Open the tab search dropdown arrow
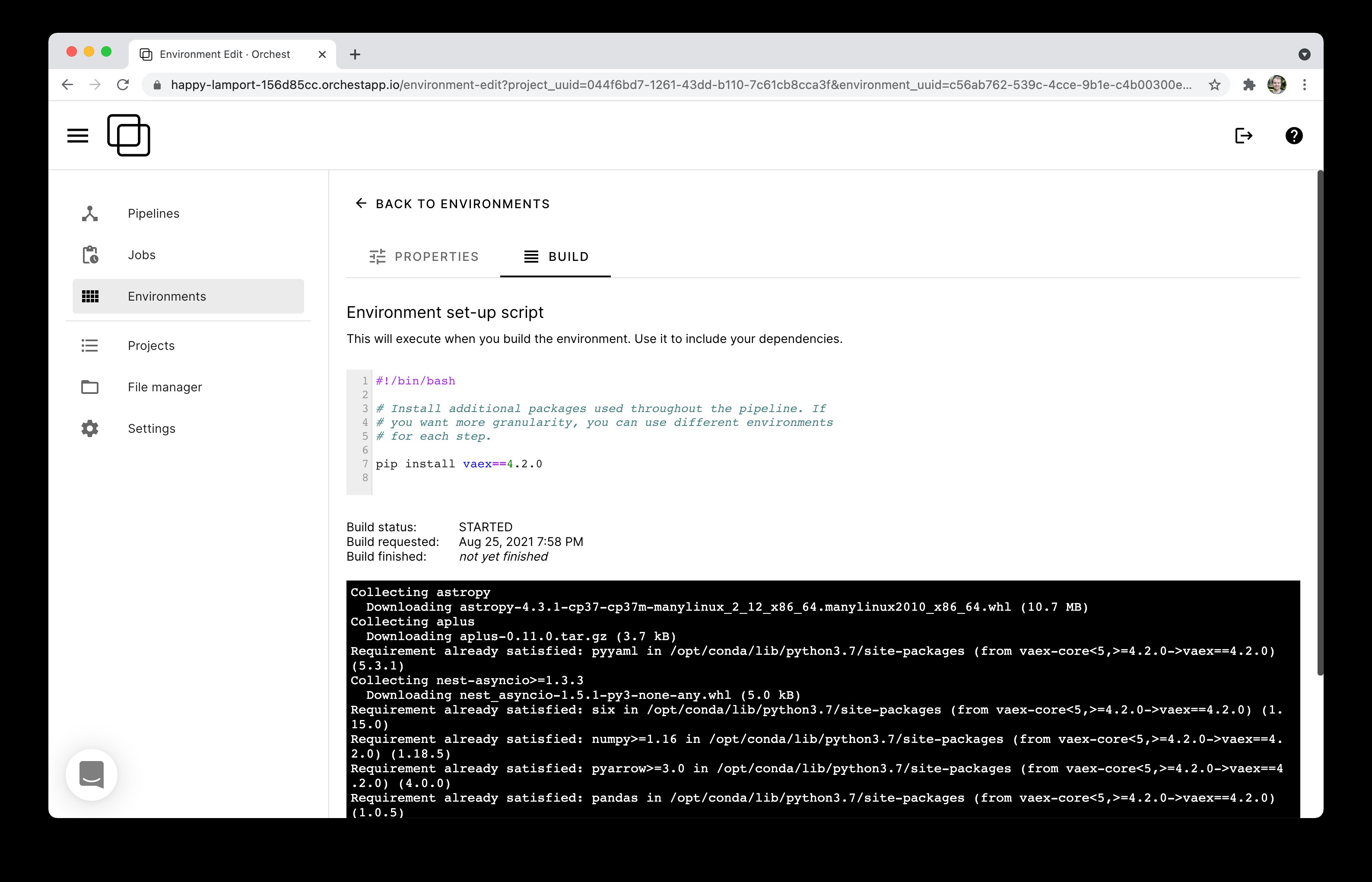The image size is (1372, 882). pyautogui.click(x=1305, y=54)
